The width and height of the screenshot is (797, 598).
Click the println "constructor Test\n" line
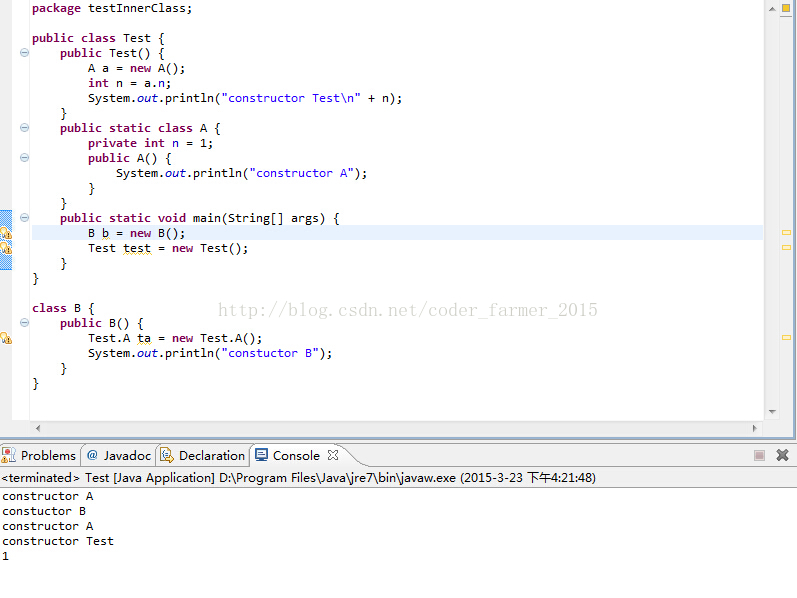click(244, 98)
